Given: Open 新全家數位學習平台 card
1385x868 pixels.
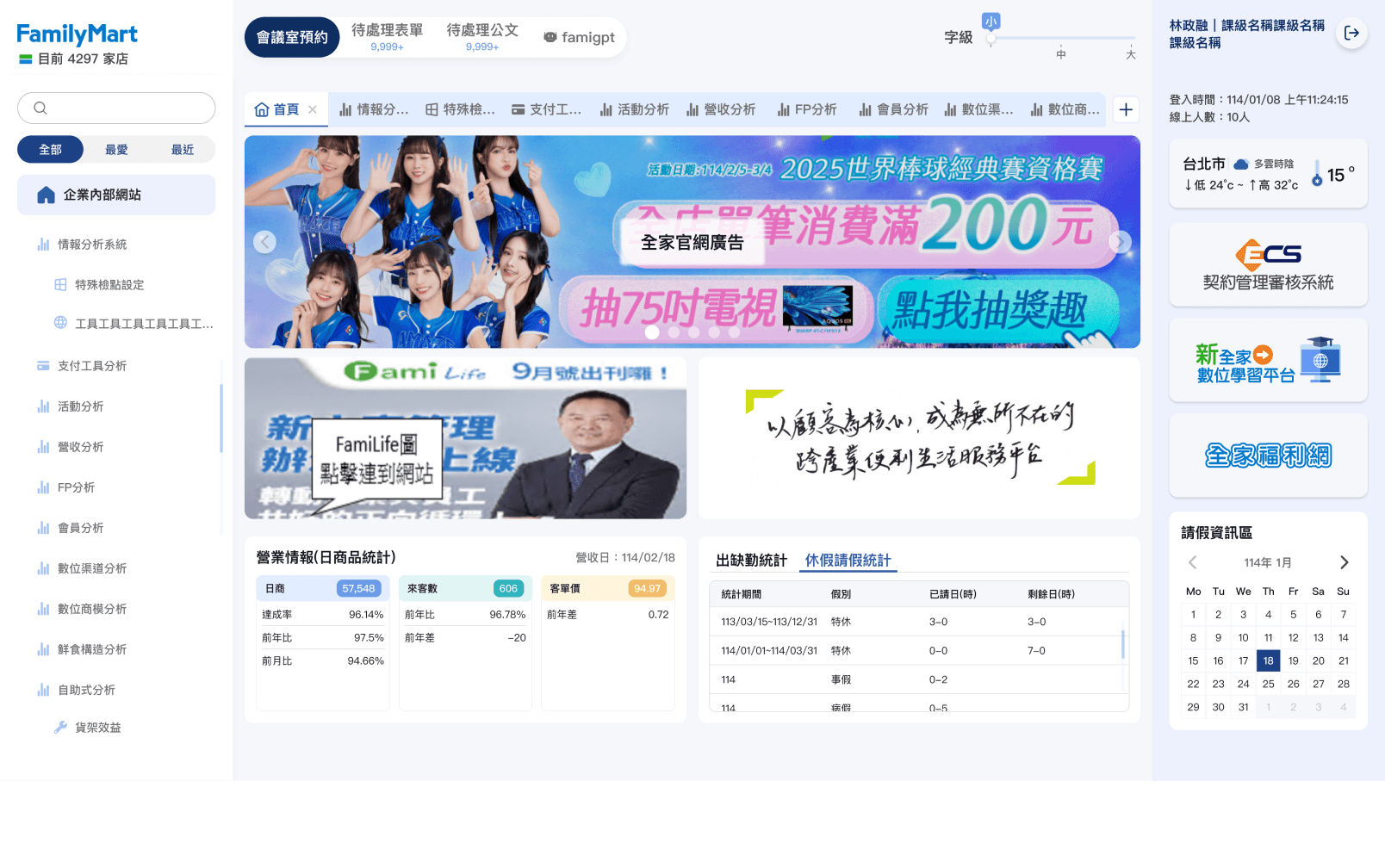Looking at the screenshot, I should tap(1268, 360).
